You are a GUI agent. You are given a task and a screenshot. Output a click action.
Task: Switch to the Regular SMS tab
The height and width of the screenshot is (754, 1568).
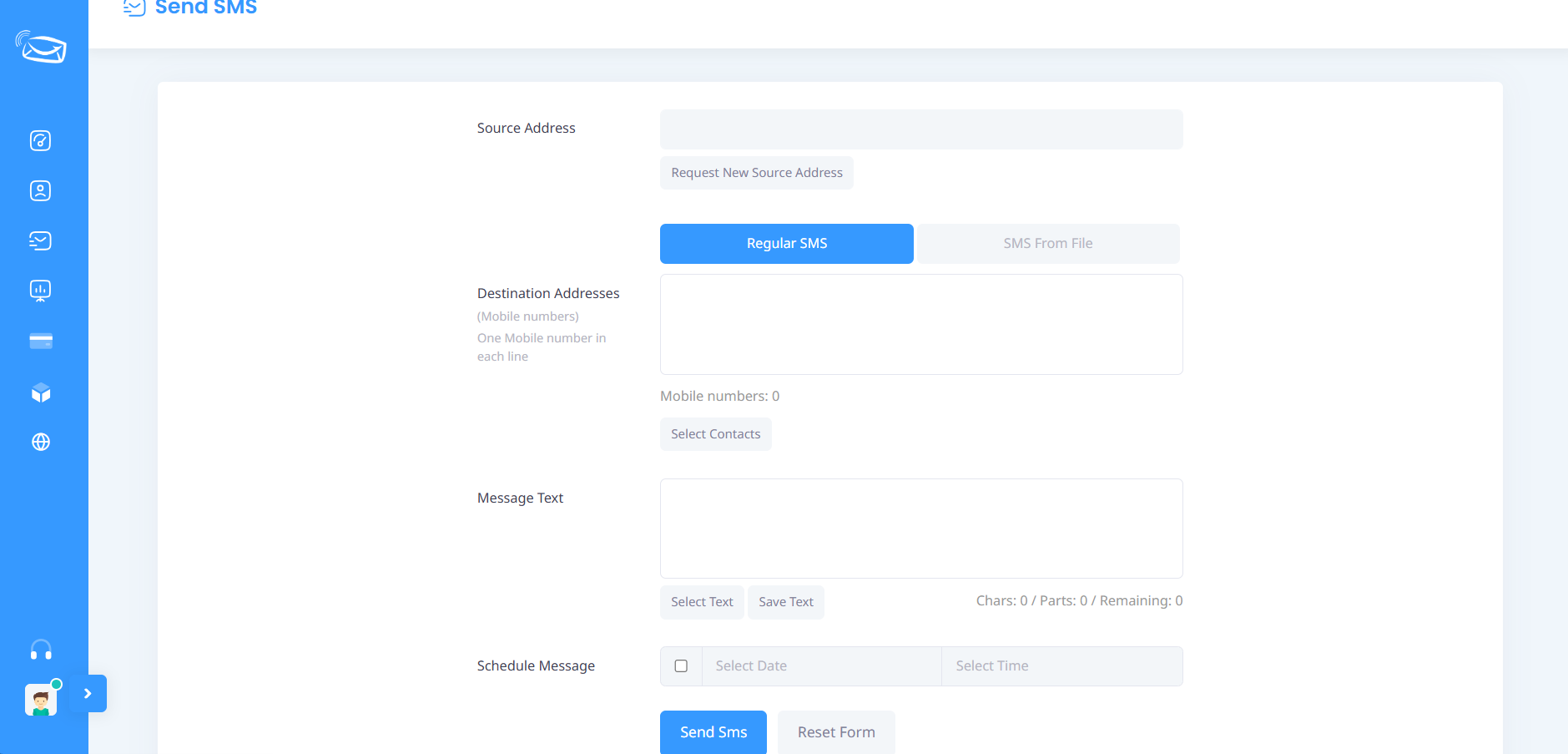pos(787,244)
